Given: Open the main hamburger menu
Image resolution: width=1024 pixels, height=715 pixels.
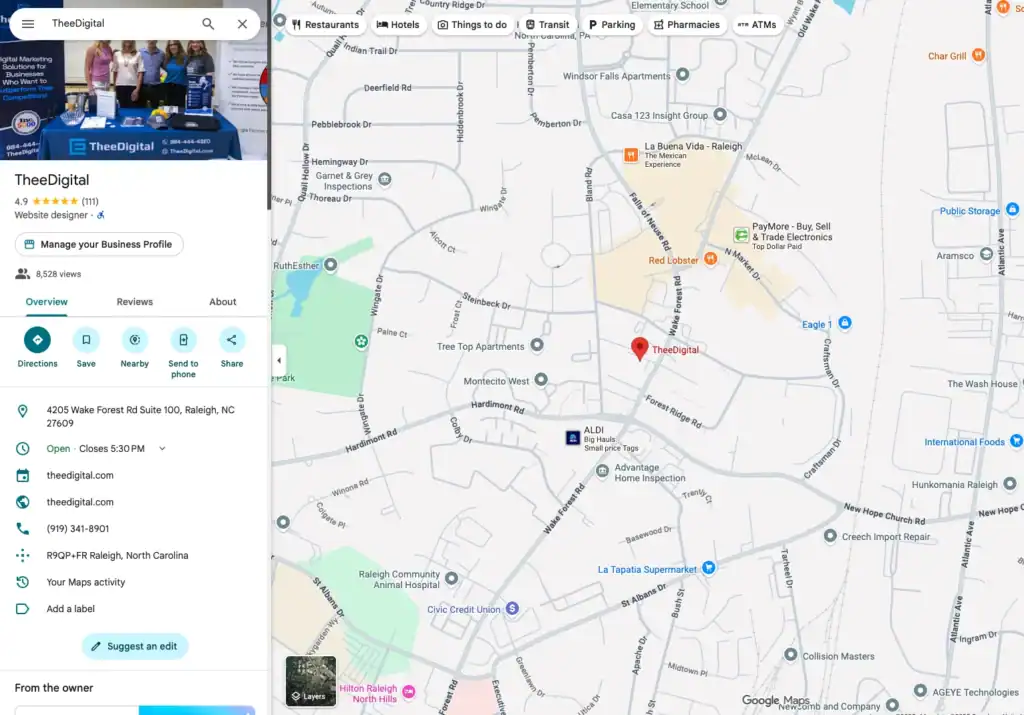Looking at the screenshot, I should click(x=27, y=22).
